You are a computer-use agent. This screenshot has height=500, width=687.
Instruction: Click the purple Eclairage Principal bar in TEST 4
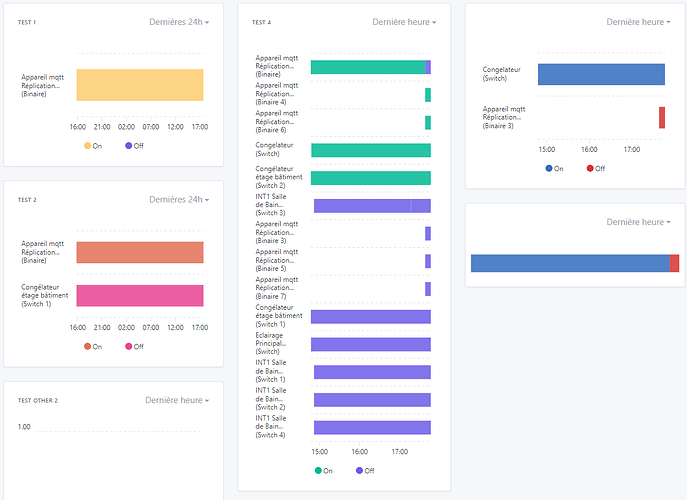coord(370,344)
